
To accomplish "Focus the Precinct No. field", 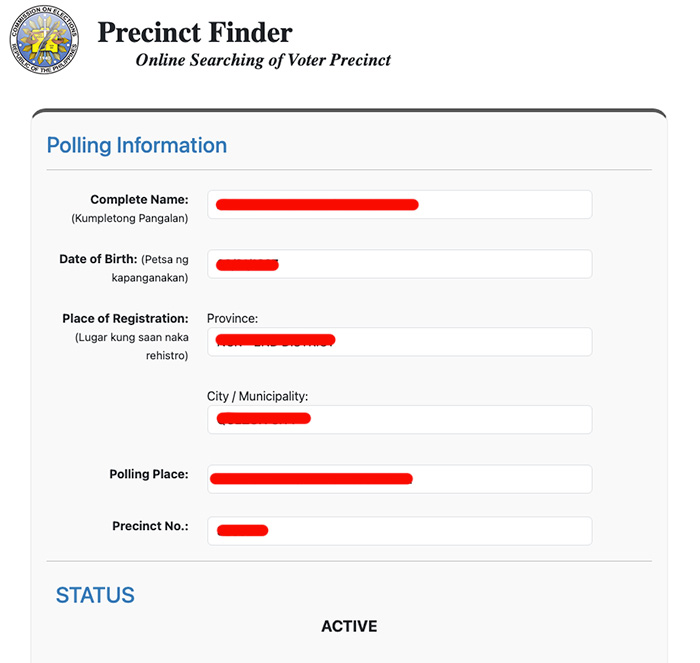I will [399, 531].
